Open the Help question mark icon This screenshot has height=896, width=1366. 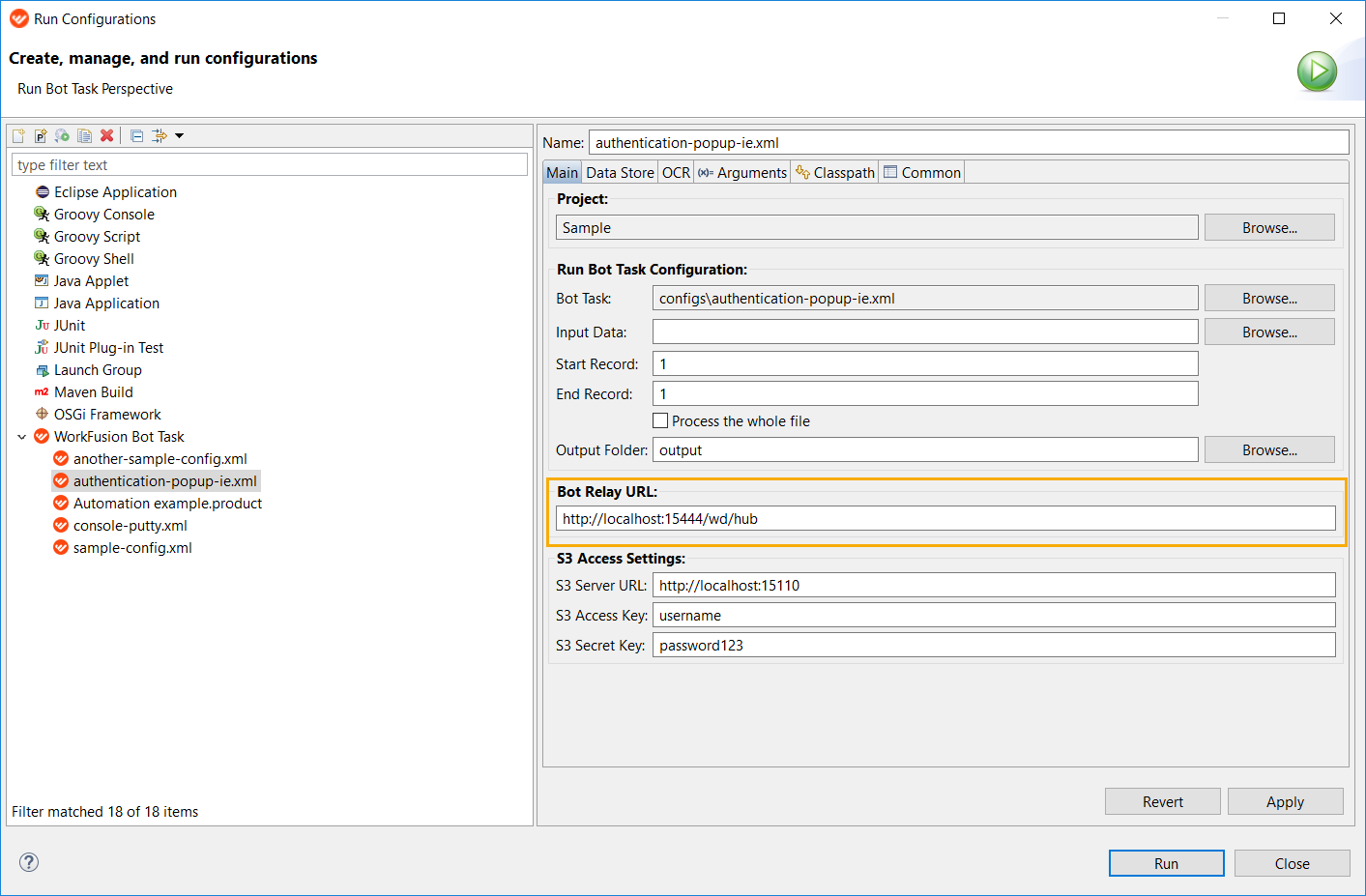[29, 862]
